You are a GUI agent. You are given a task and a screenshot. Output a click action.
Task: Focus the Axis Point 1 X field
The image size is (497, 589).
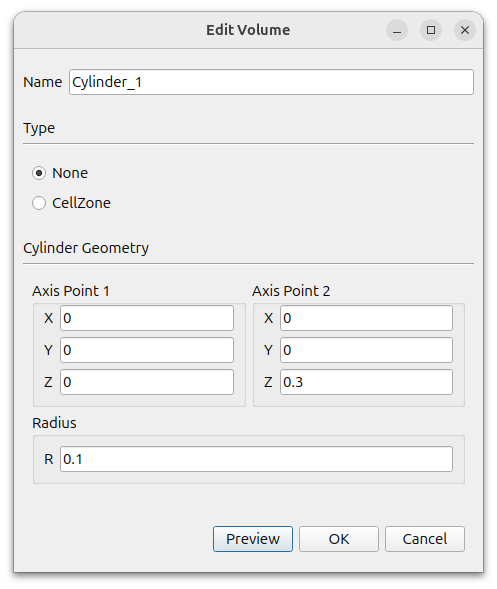pyautogui.click(x=147, y=318)
